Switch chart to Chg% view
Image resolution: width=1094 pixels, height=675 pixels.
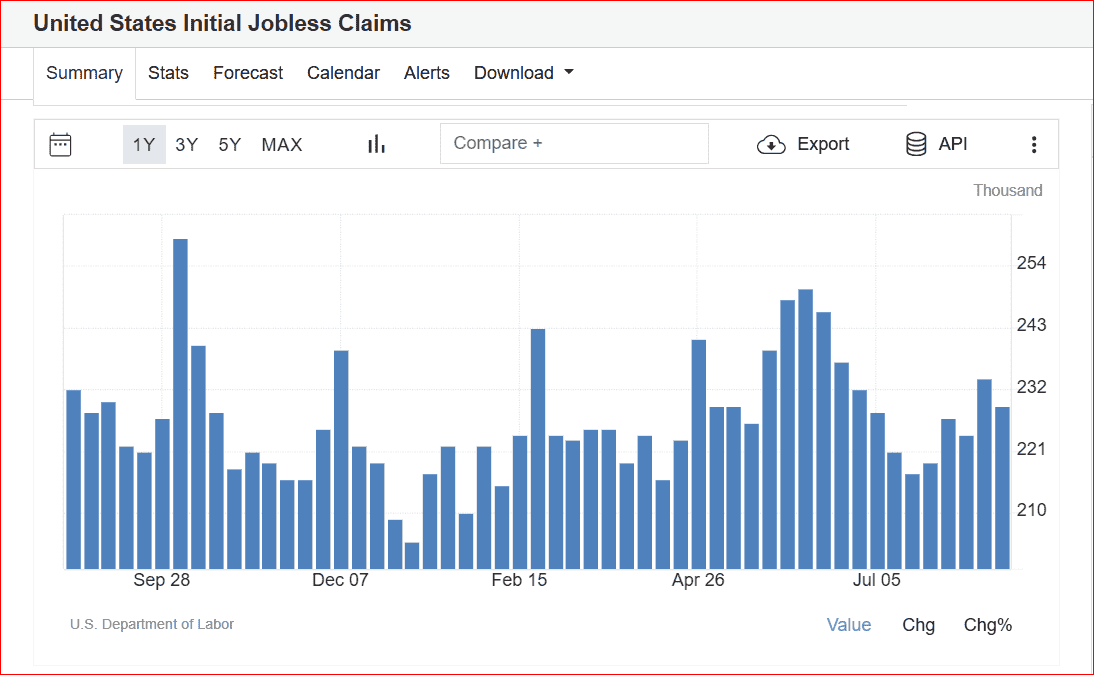[x=987, y=625]
